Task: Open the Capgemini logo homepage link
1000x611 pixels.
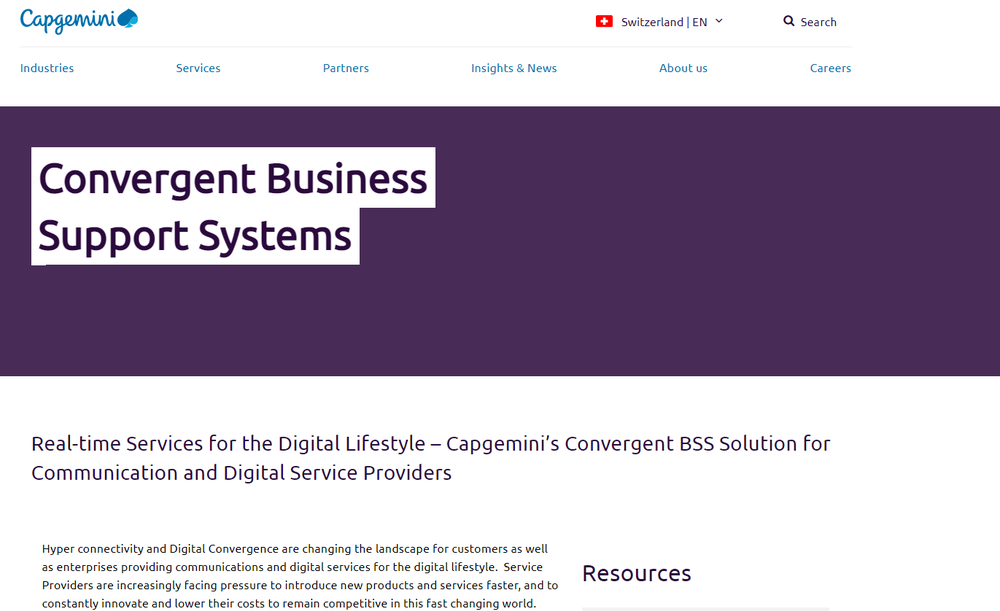Action: 79,20
